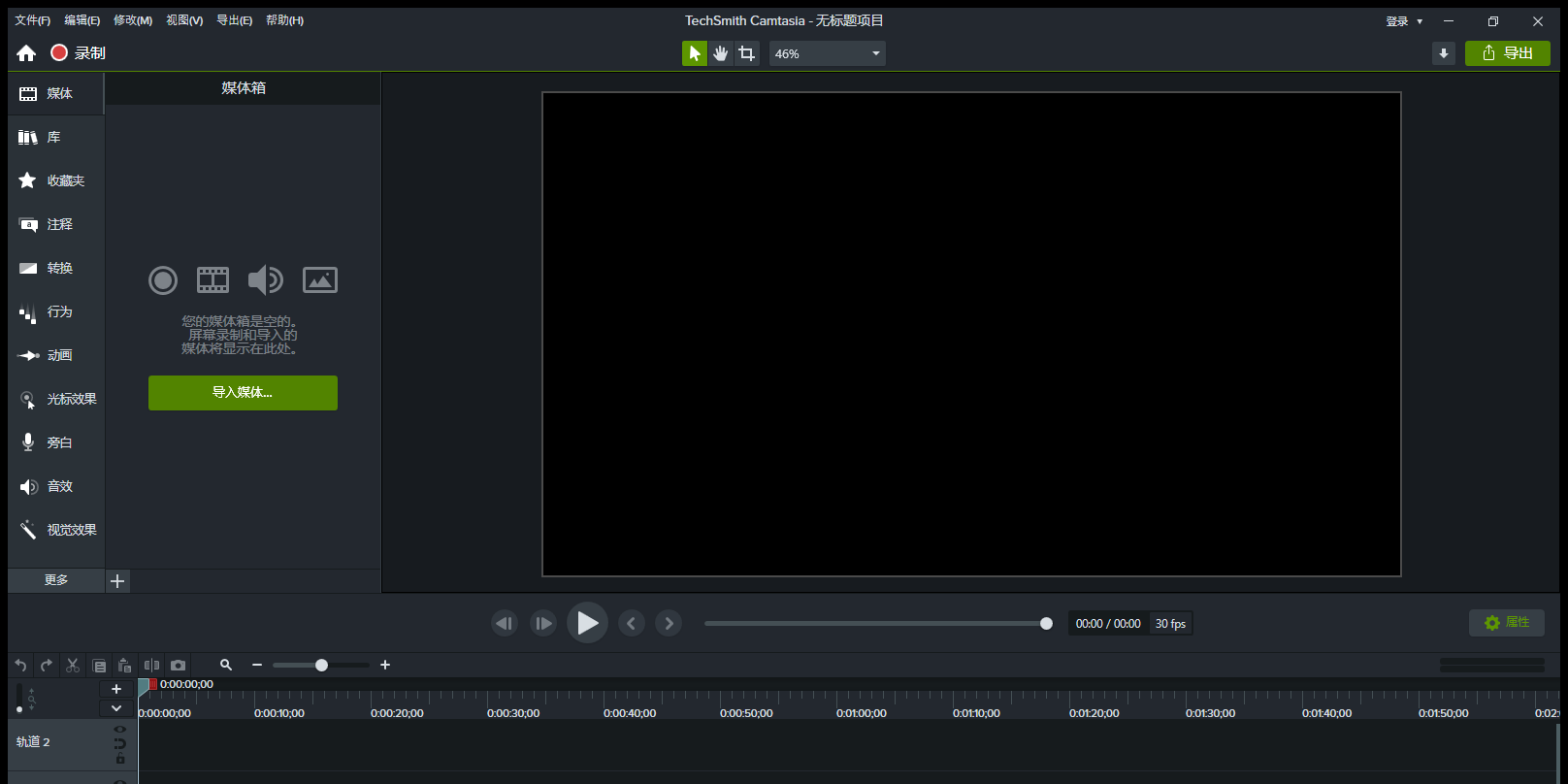Zoom out timeline with the minus button
This screenshot has width=1568, height=784.
click(257, 665)
